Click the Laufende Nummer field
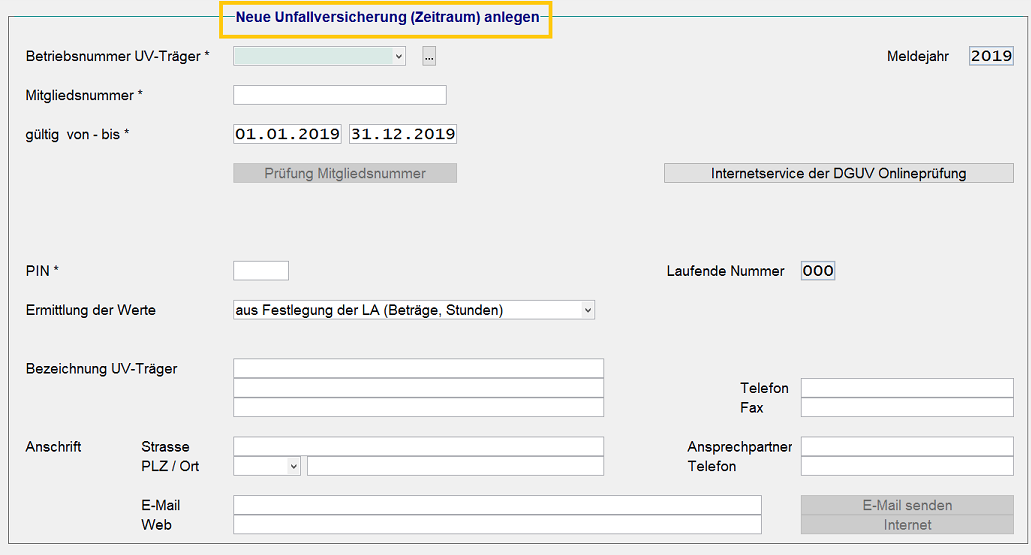The height and width of the screenshot is (555, 1031). pos(817,271)
